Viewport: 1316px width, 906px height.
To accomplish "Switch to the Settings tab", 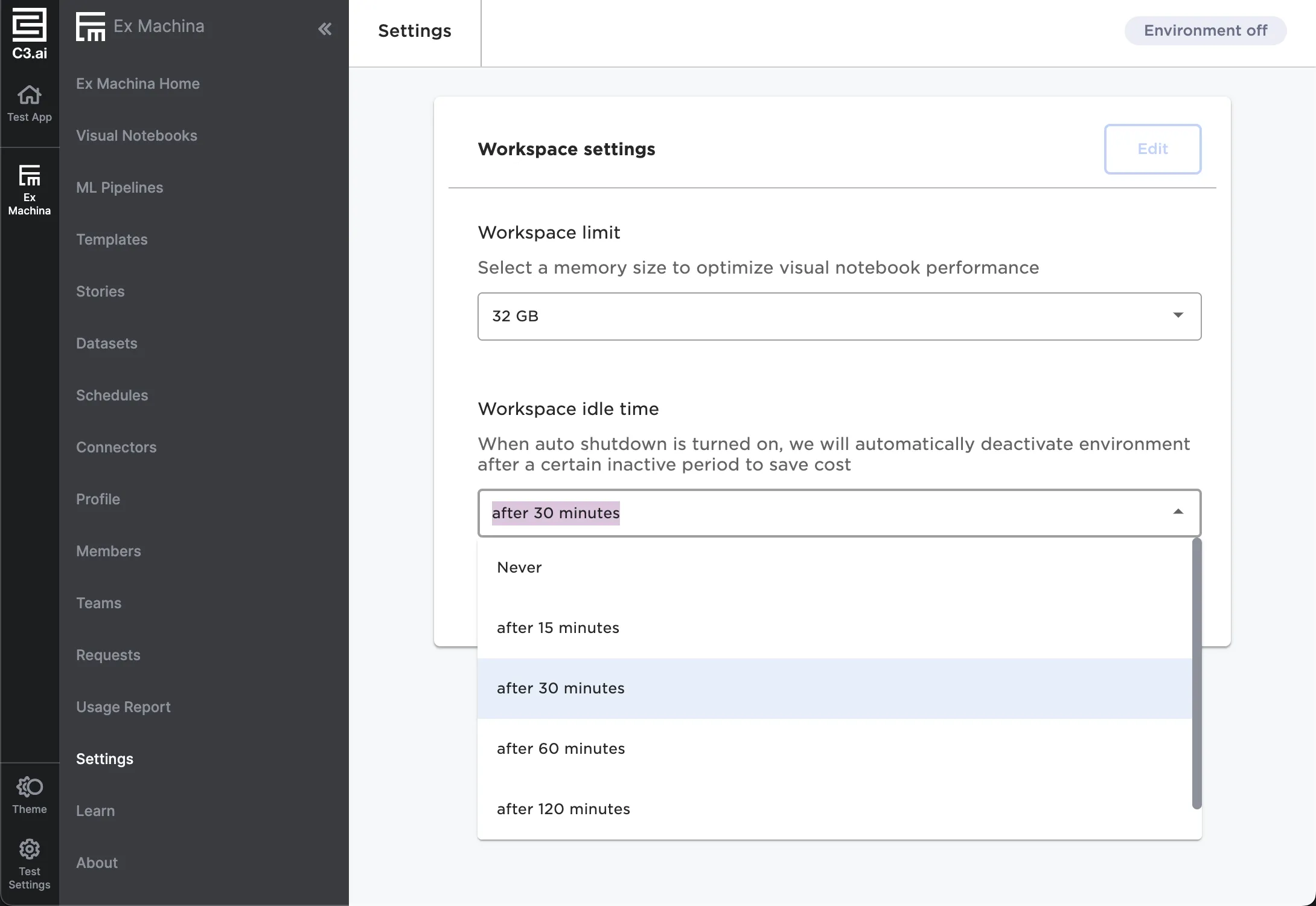I will 414,31.
